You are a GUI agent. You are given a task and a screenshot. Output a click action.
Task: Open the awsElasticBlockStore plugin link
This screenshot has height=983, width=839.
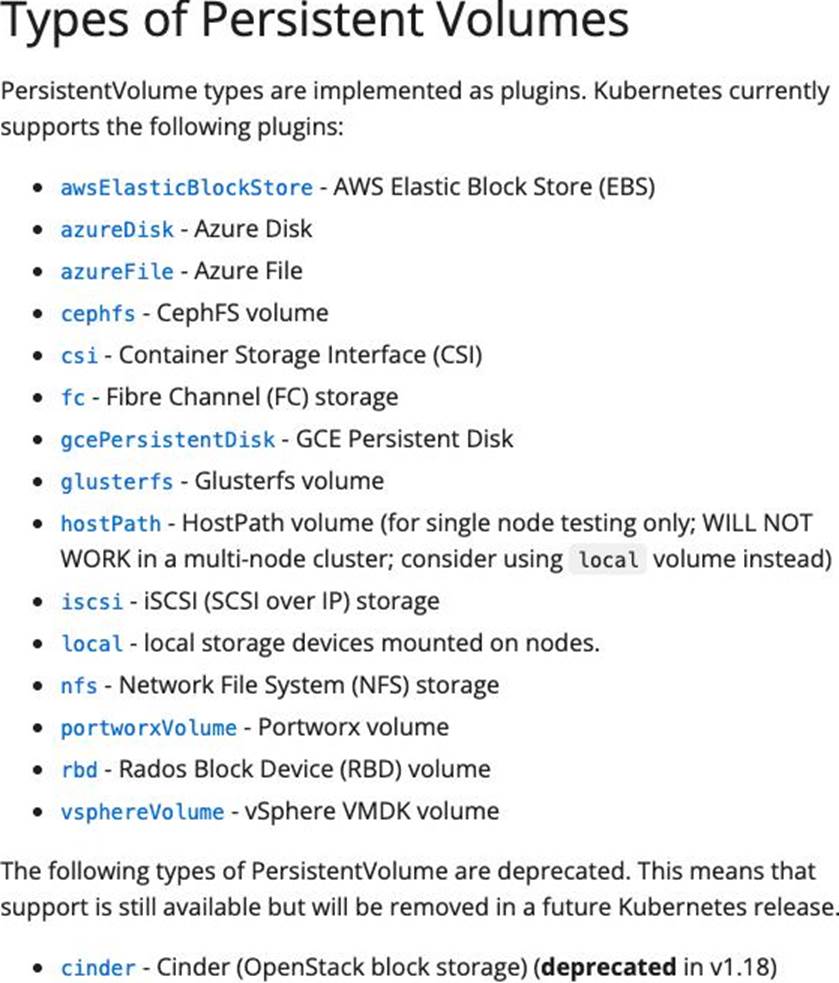tap(186, 187)
